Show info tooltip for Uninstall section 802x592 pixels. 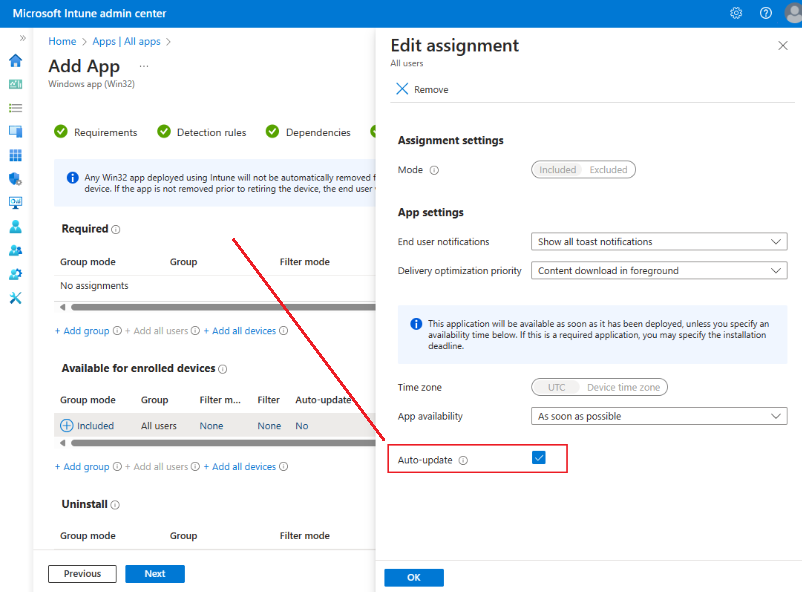115,505
